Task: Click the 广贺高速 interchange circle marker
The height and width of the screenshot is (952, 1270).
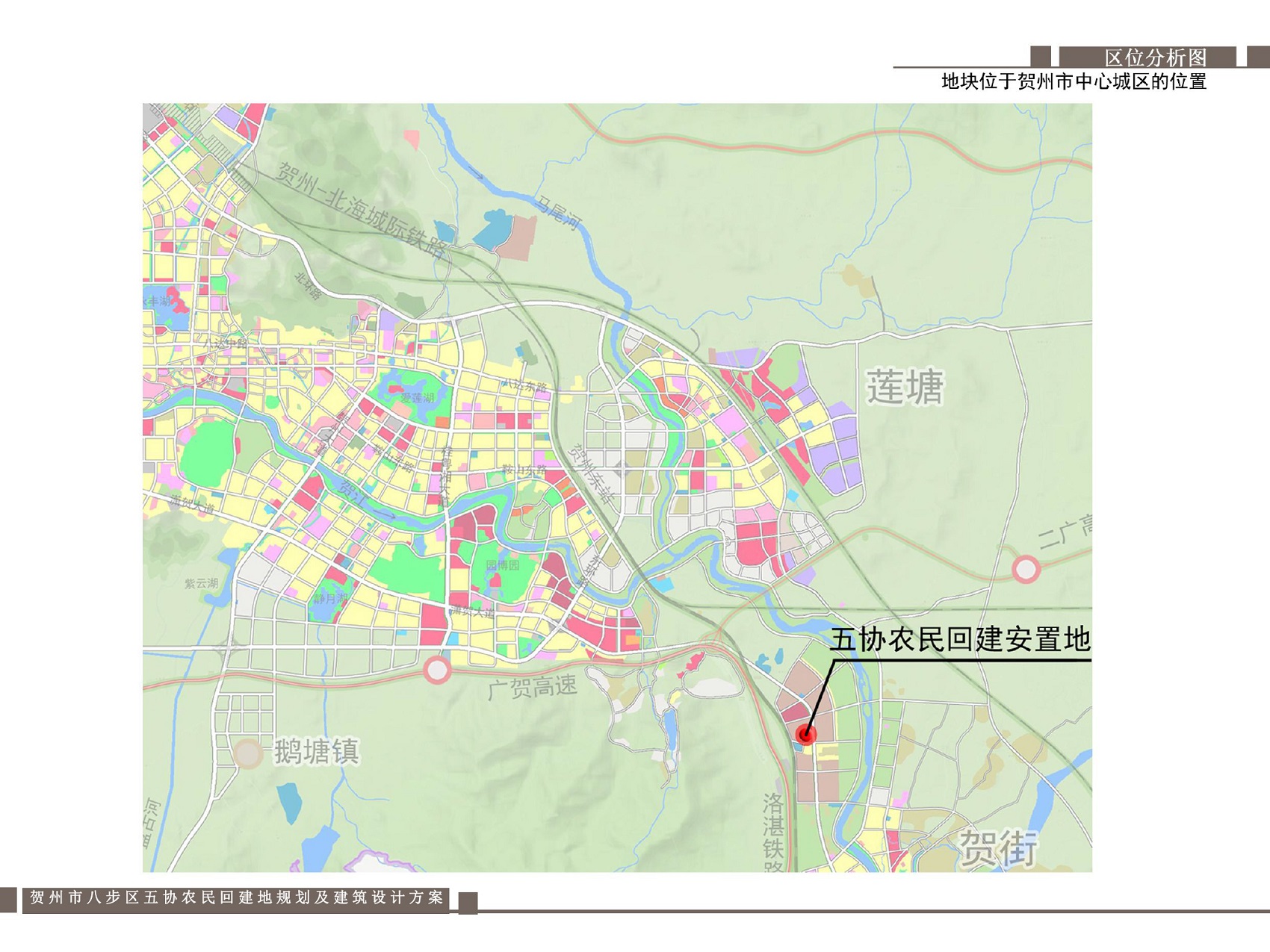Action: 437,670
